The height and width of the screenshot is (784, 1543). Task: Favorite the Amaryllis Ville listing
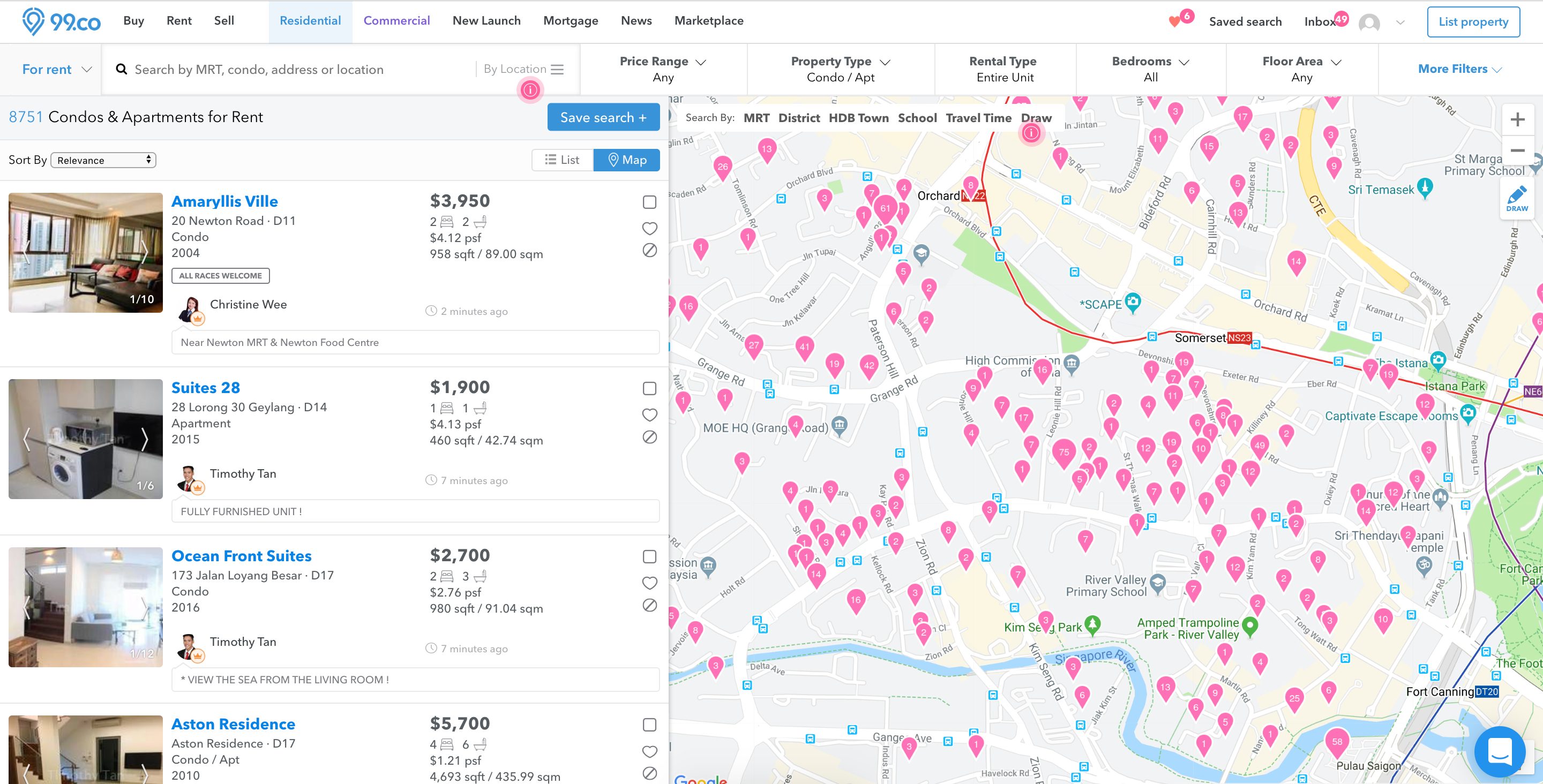649,228
